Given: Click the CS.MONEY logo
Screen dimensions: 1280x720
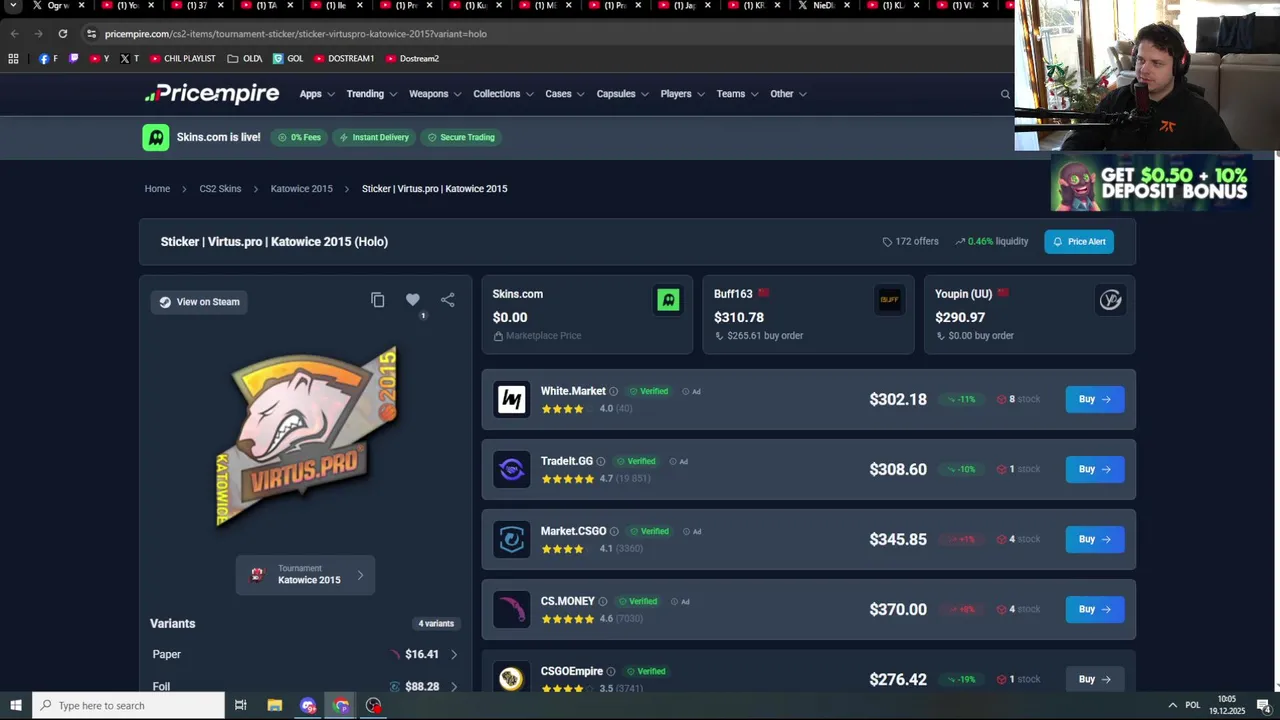Looking at the screenshot, I should (512, 609).
